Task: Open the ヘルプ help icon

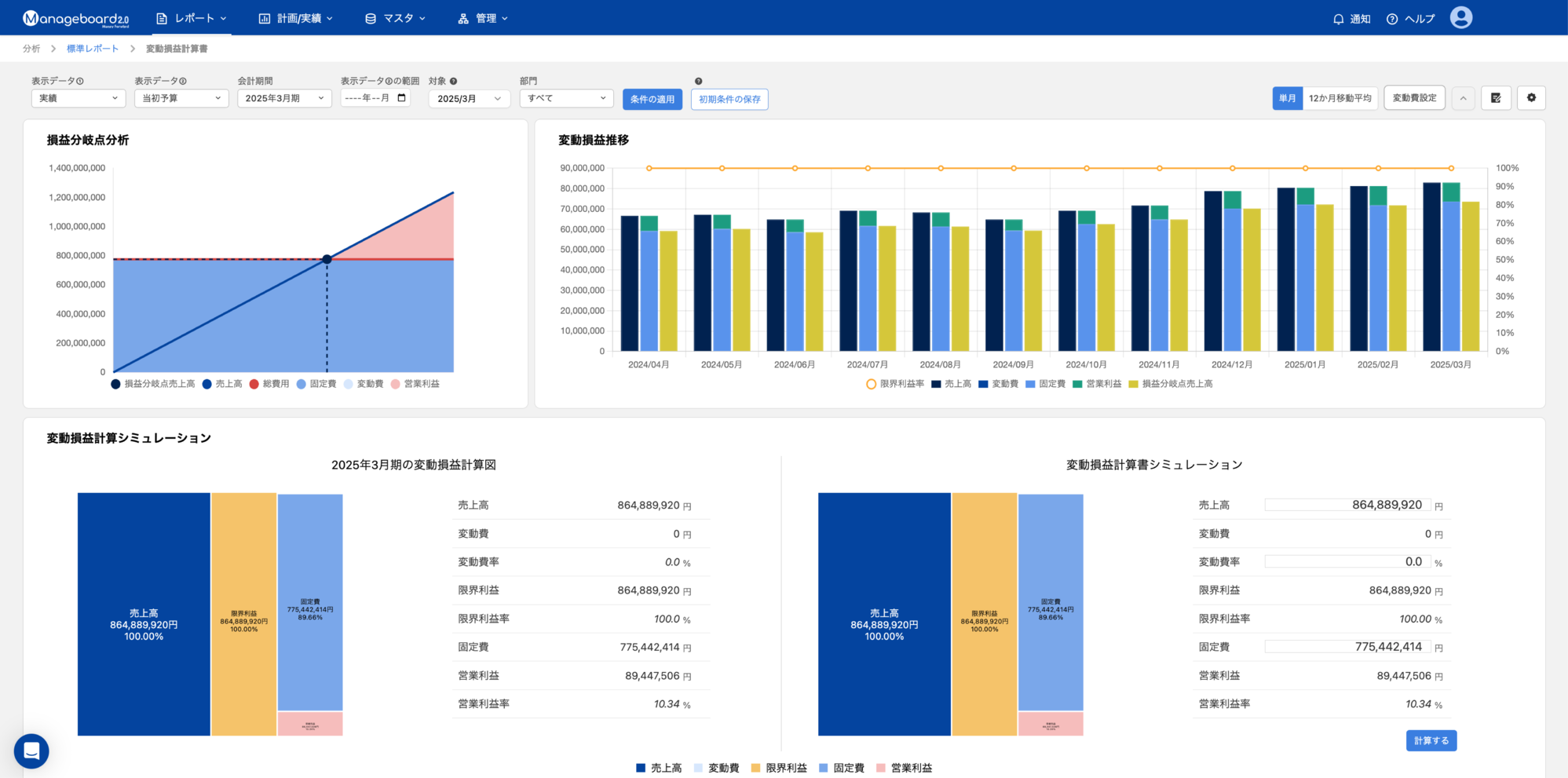Action: tap(1392, 19)
